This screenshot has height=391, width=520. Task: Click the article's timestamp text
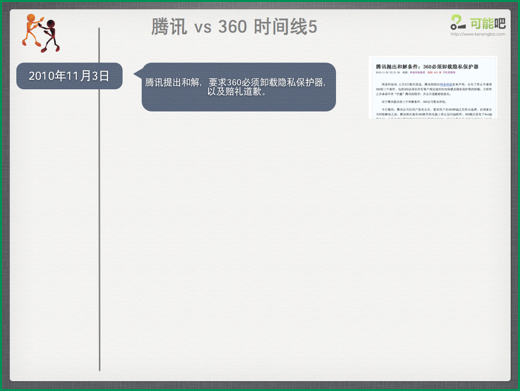[388, 72]
